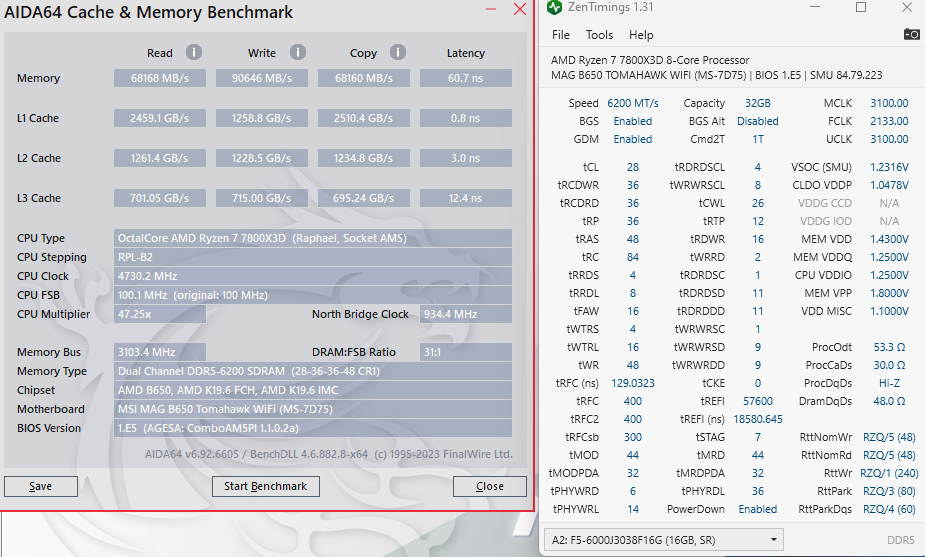
Task: Click the L1 Cache Write value 1258.8 GB/s
Action: (x=262, y=118)
